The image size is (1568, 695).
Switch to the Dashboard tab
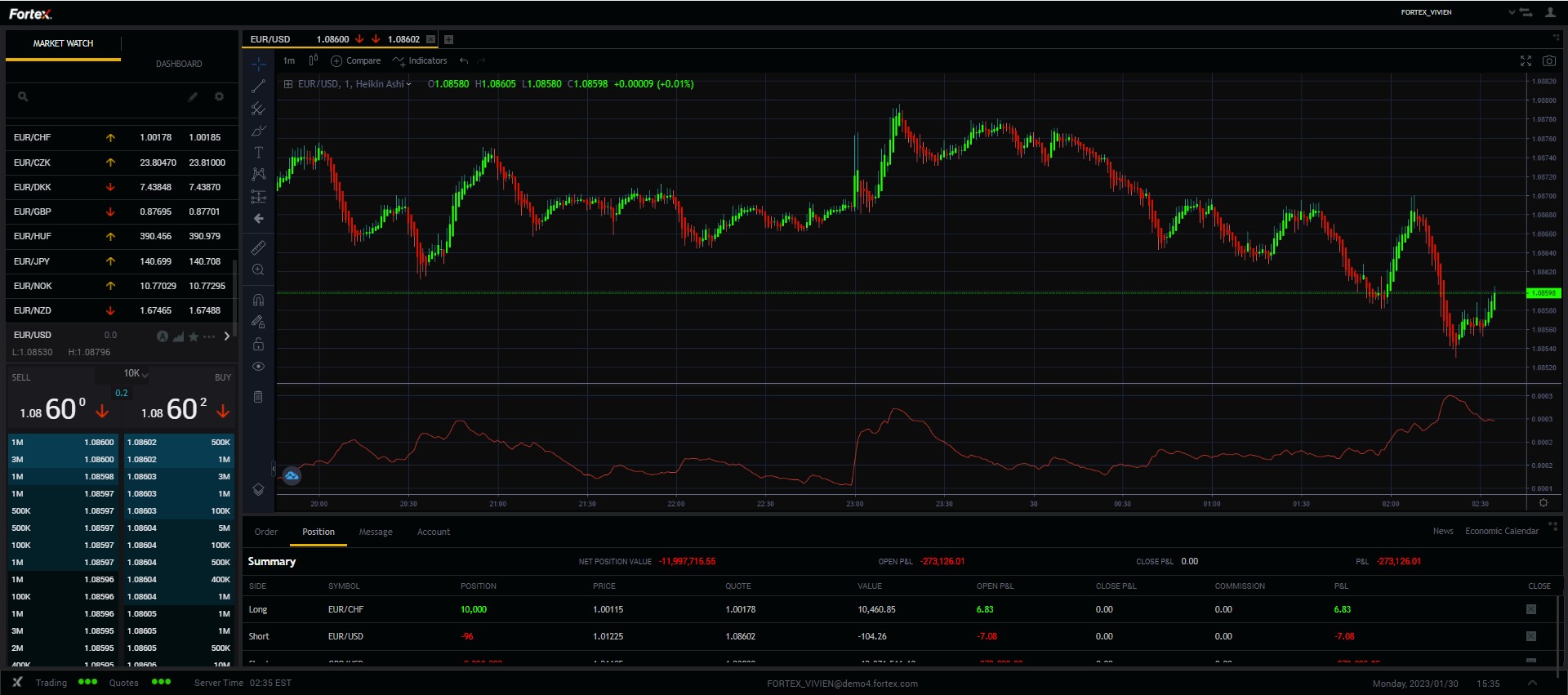pos(179,64)
